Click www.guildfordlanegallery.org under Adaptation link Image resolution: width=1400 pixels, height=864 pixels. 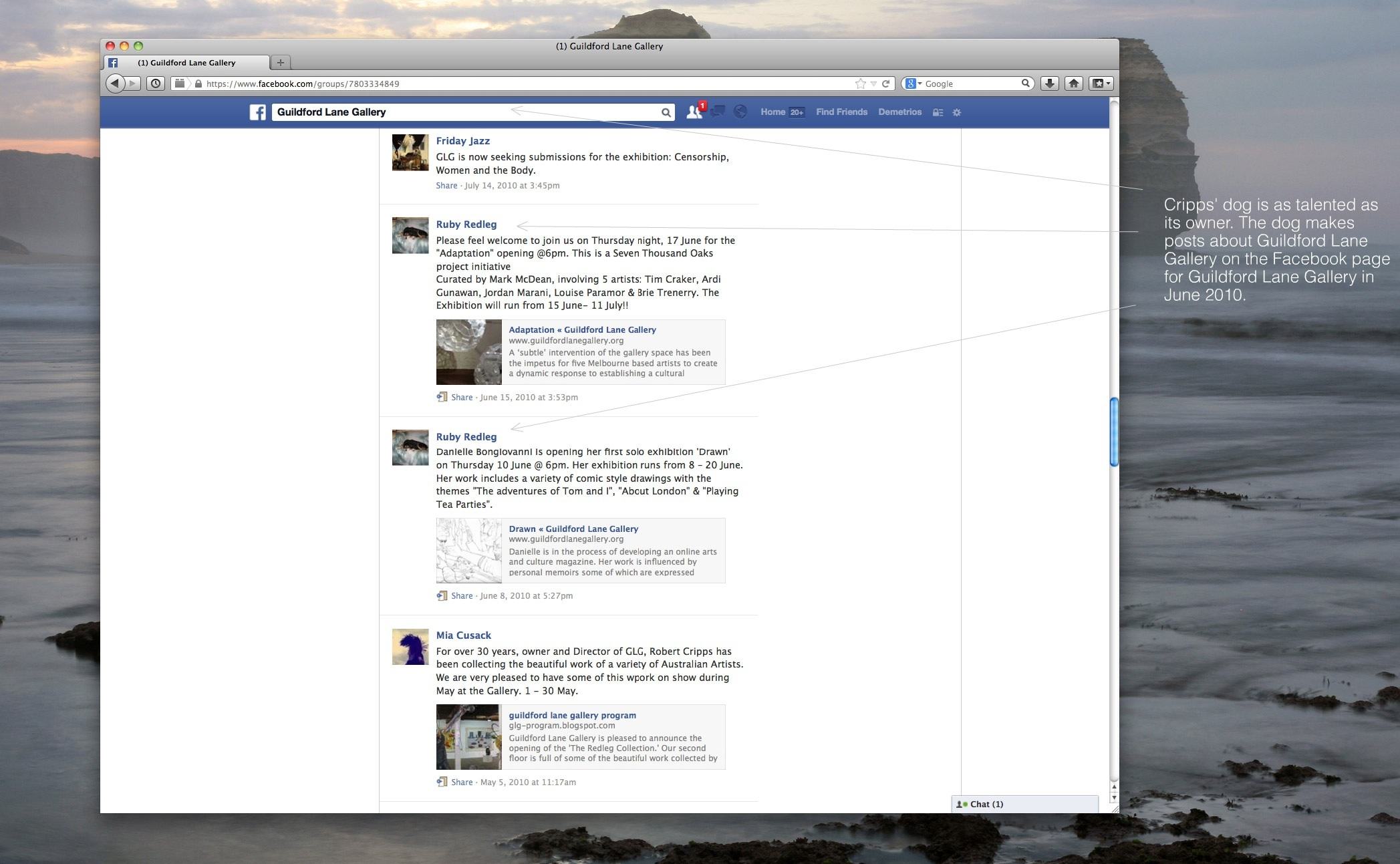pos(566,341)
